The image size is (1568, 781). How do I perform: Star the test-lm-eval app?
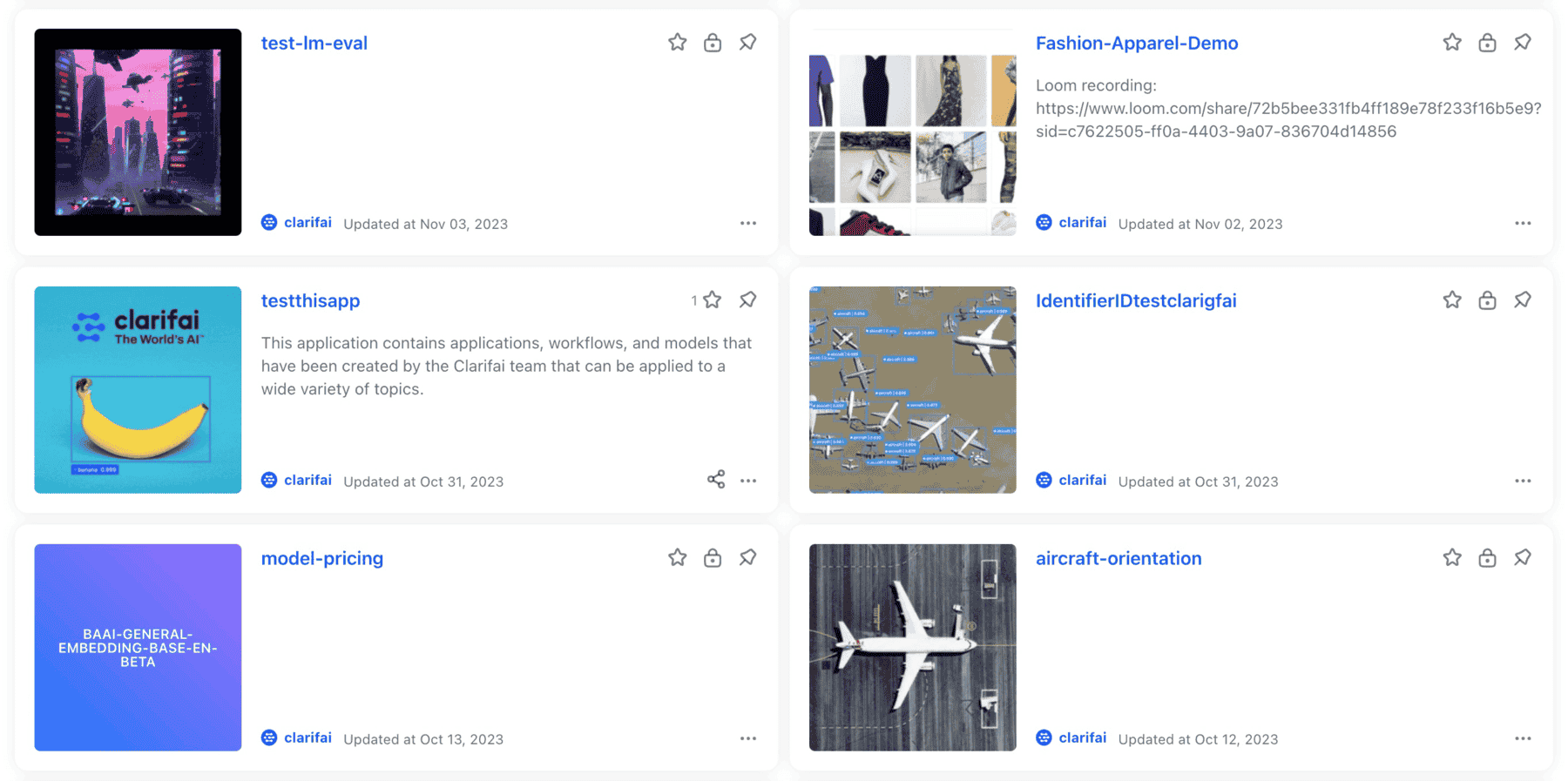677,42
